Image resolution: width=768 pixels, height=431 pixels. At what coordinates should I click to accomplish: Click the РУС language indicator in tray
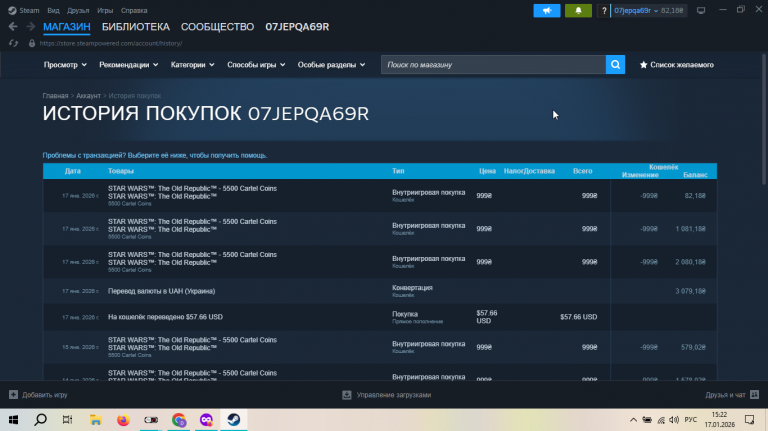691,420
